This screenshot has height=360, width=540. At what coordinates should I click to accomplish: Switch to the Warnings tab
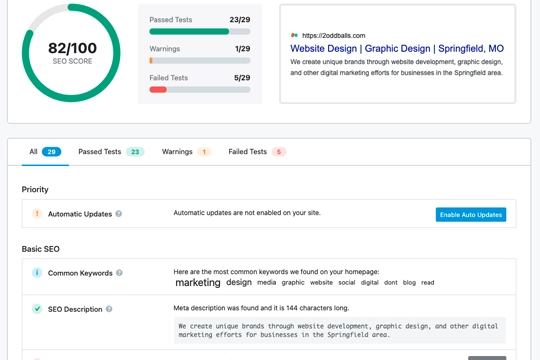pyautogui.click(x=186, y=152)
